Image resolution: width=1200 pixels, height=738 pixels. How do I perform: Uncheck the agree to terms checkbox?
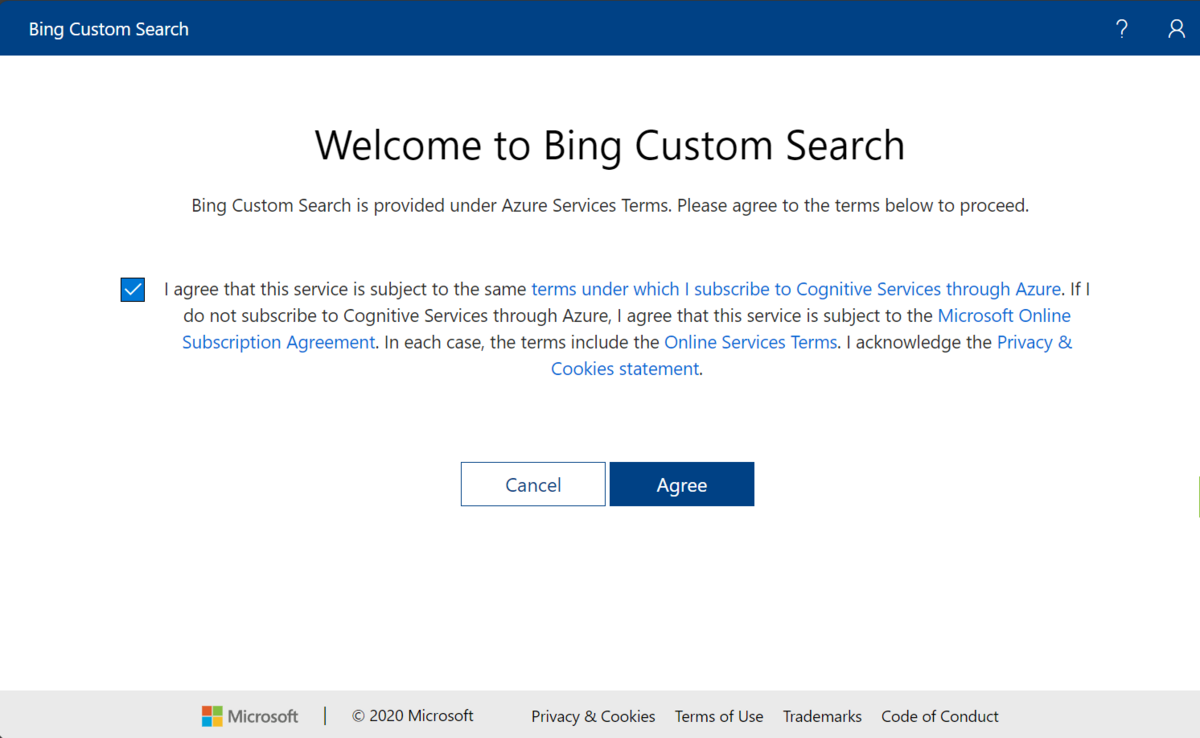pos(132,290)
